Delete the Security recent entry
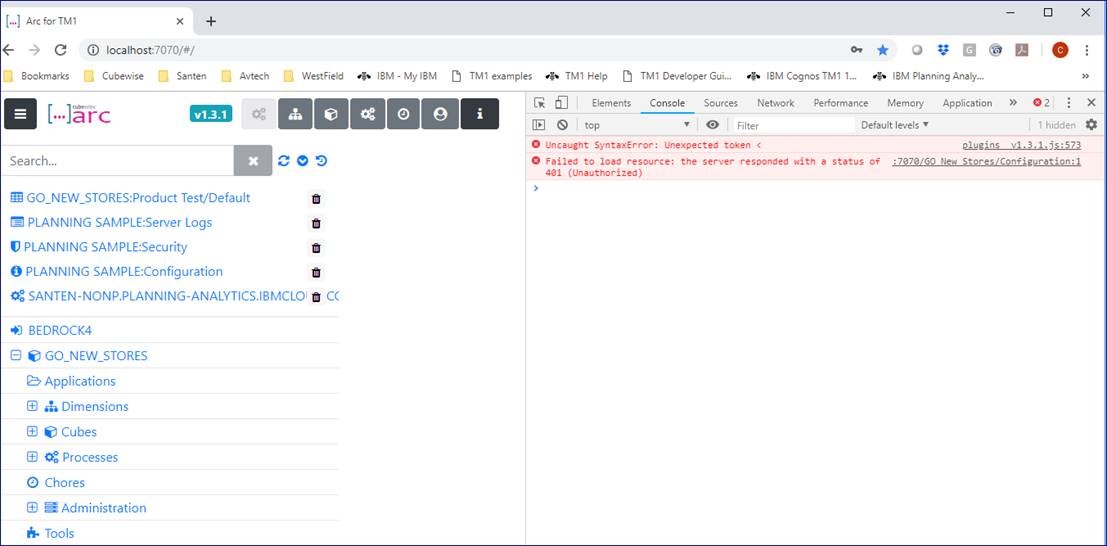 pos(316,248)
